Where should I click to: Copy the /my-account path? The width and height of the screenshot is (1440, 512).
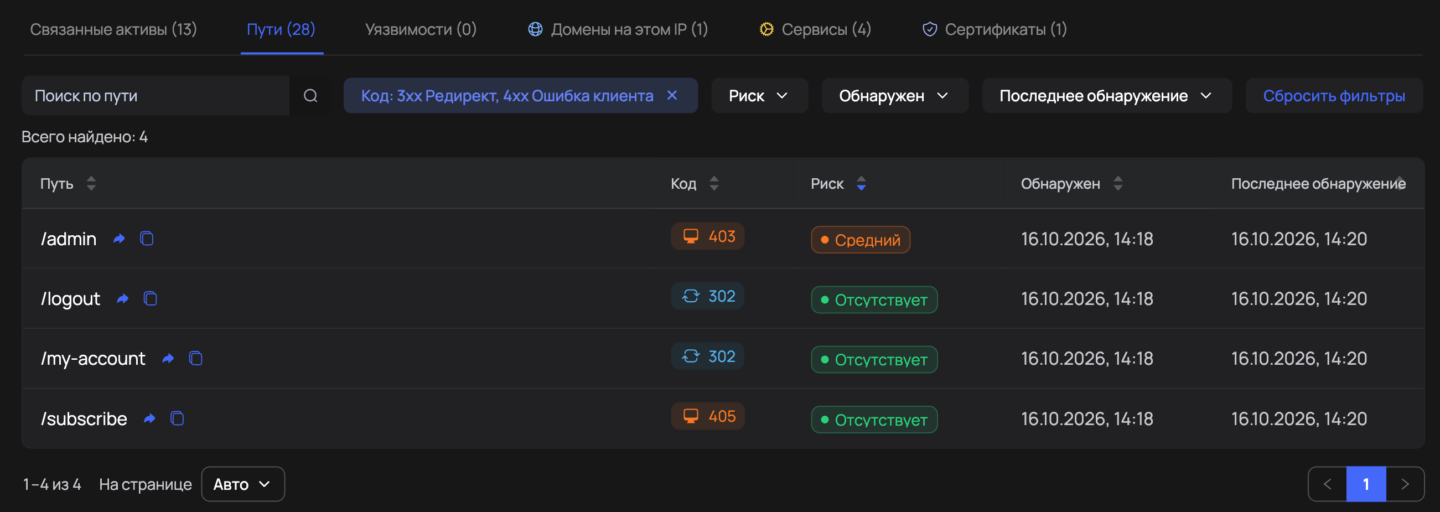196,359
